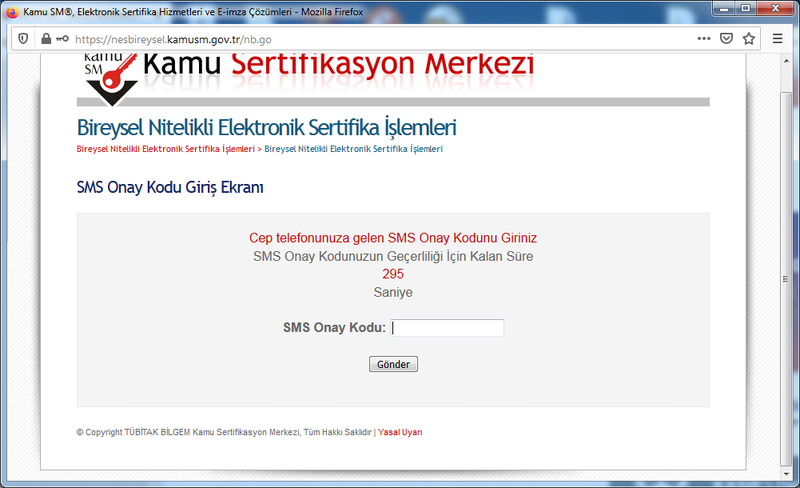Click the Save to Pocket icon
The height and width of the screenshot is (488, 800).
[x=726, y=39]
